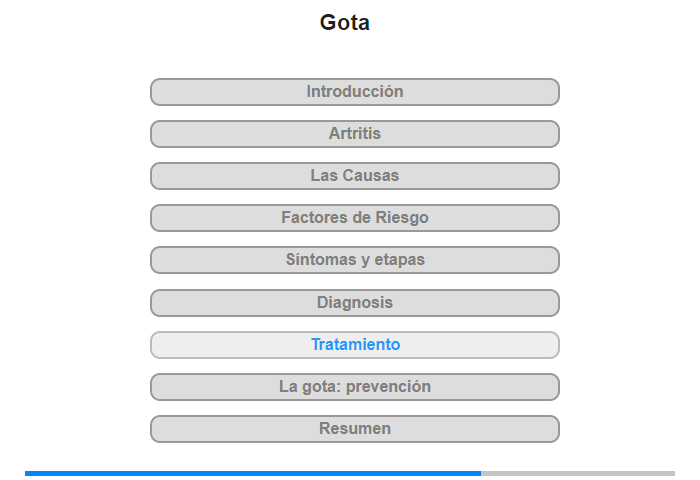Open the Diagnosis section
700x480 pixels.
(x=354, y=303)
